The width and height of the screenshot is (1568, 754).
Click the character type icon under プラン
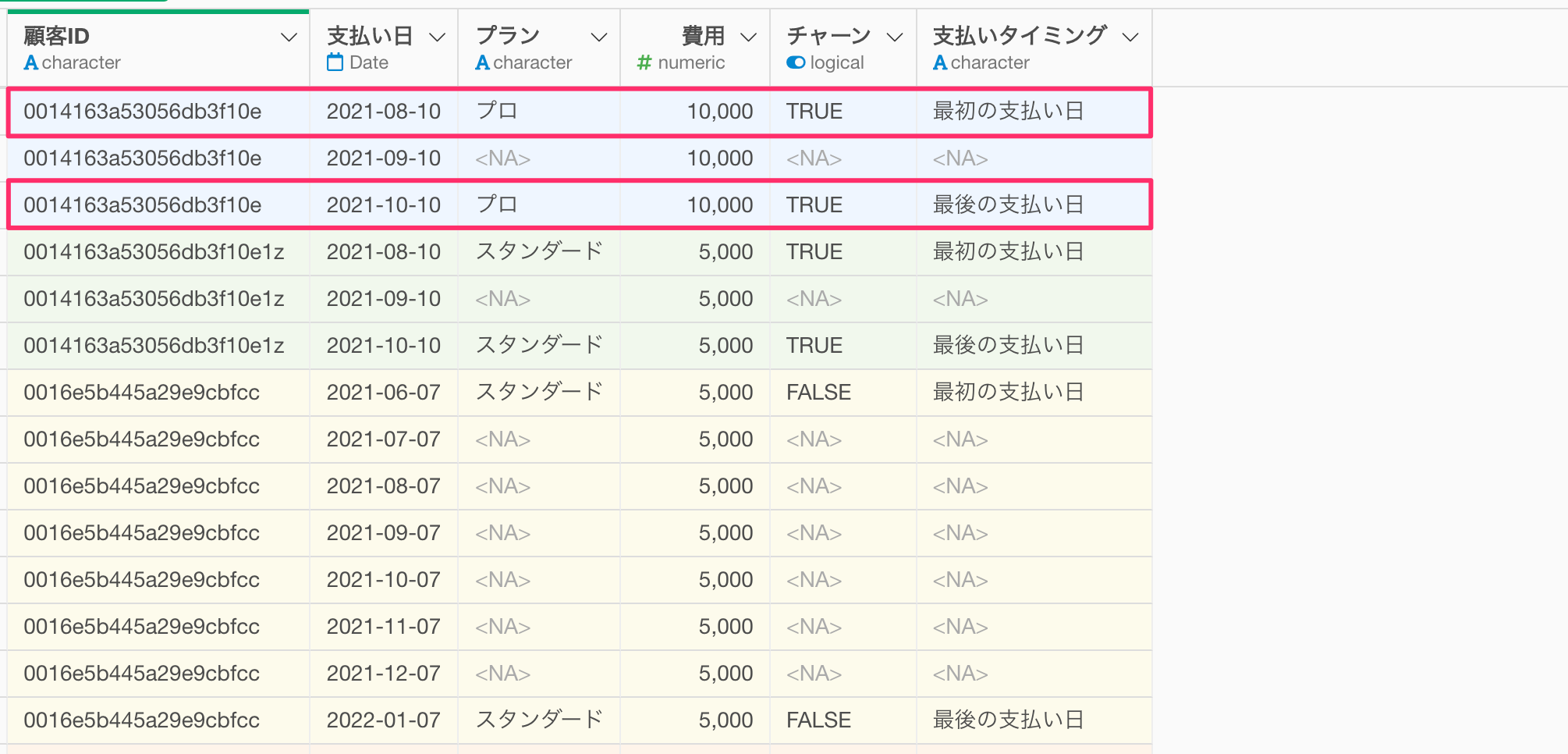point(482,62)
